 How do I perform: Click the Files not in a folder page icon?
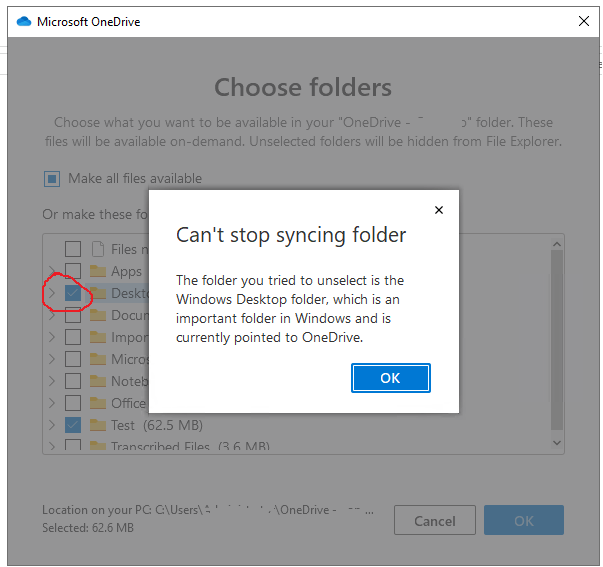(x=98, y=249)
